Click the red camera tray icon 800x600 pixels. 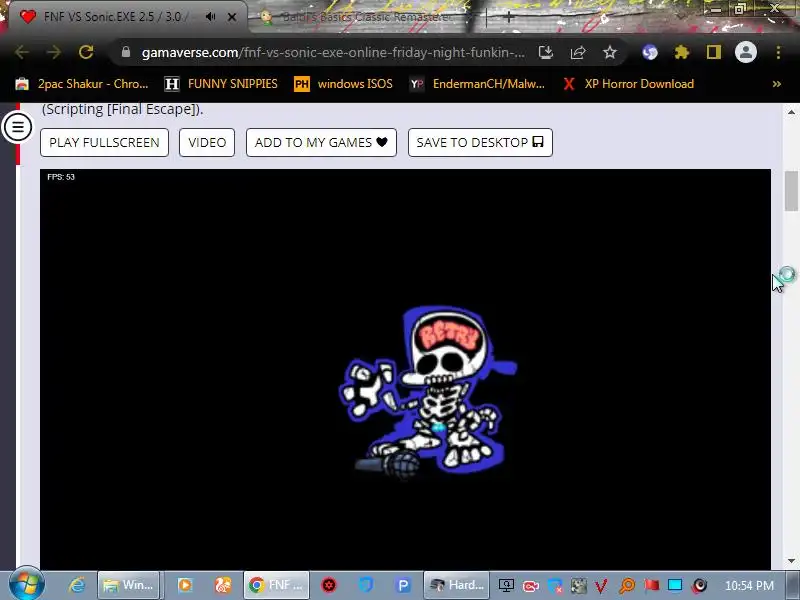[x=530, y=585]
